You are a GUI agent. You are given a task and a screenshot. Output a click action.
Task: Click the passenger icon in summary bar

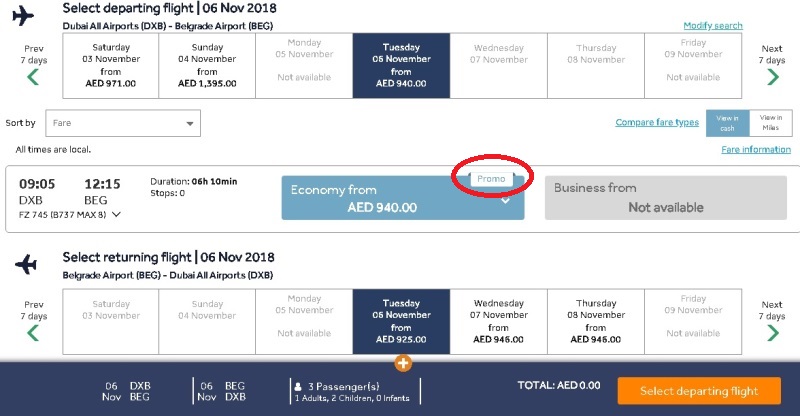tap(298, 385)
